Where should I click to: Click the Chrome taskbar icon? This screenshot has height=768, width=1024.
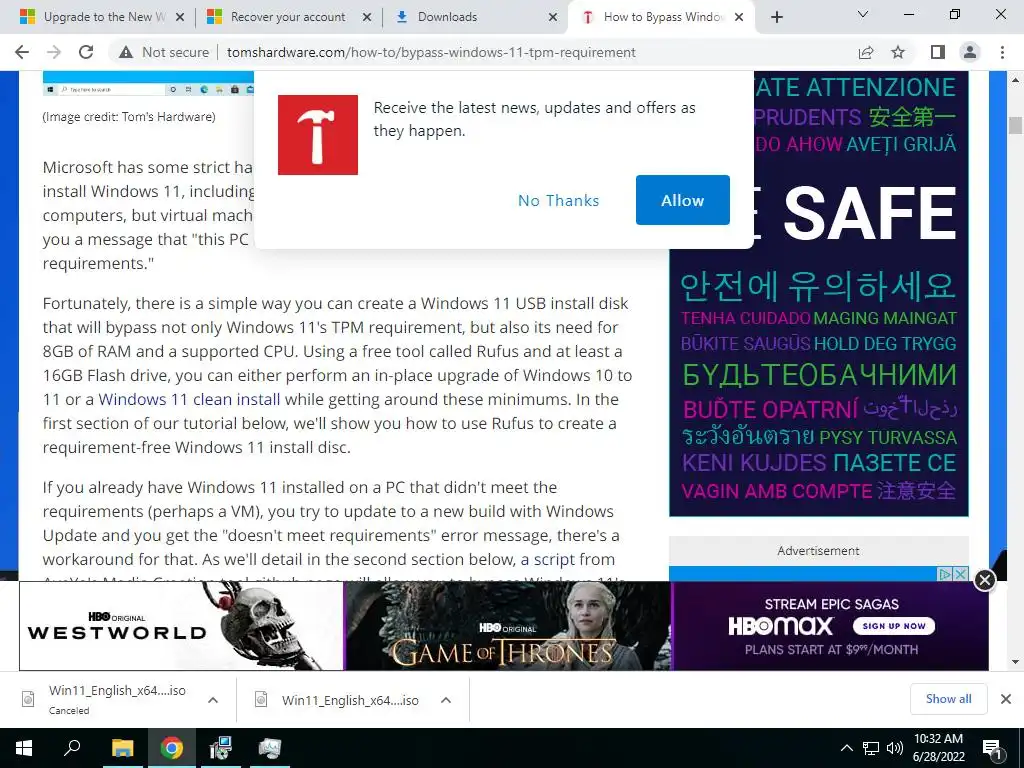click(171, 748)
